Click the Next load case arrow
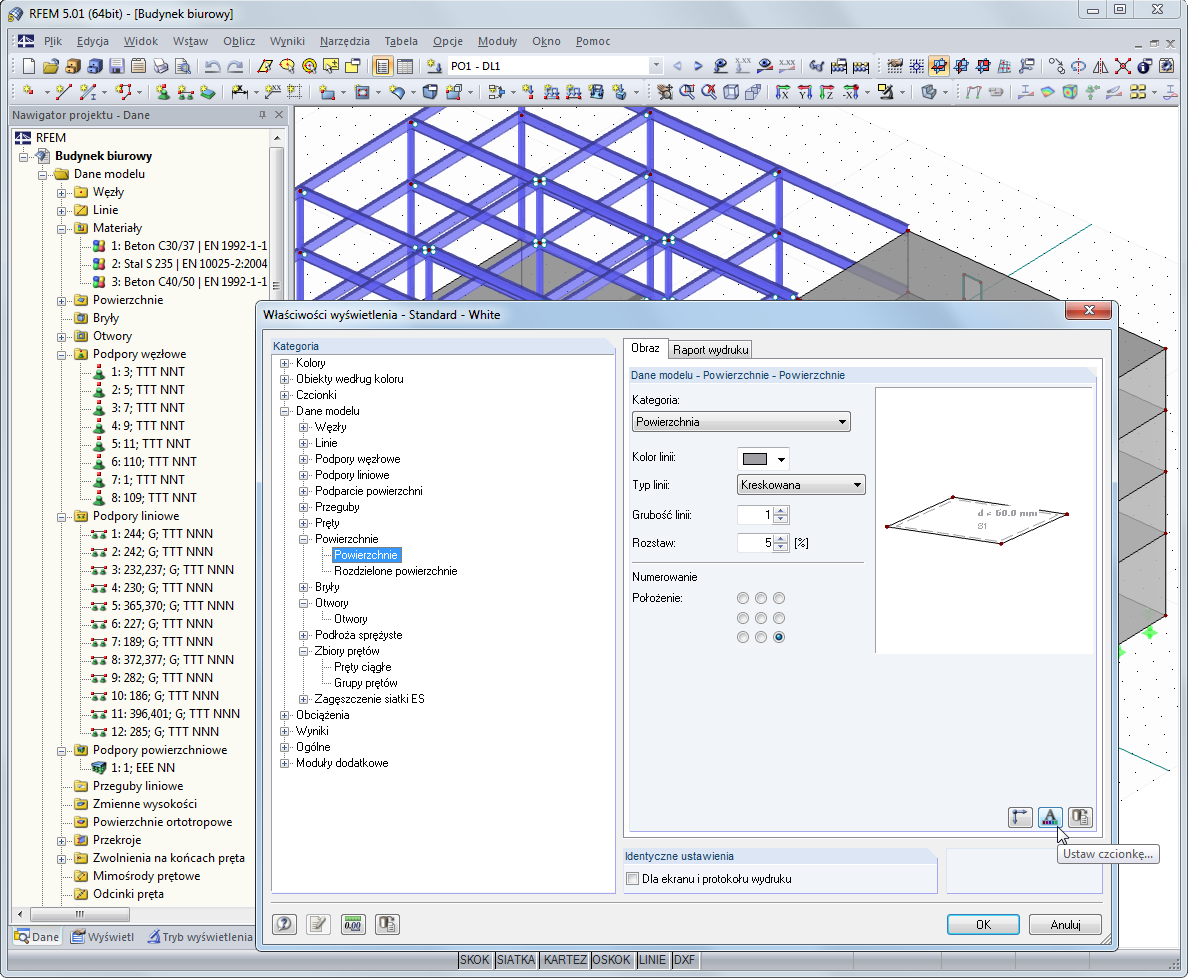The height and width of the screenshot is (978, 1188). click(x=698, y=67)
